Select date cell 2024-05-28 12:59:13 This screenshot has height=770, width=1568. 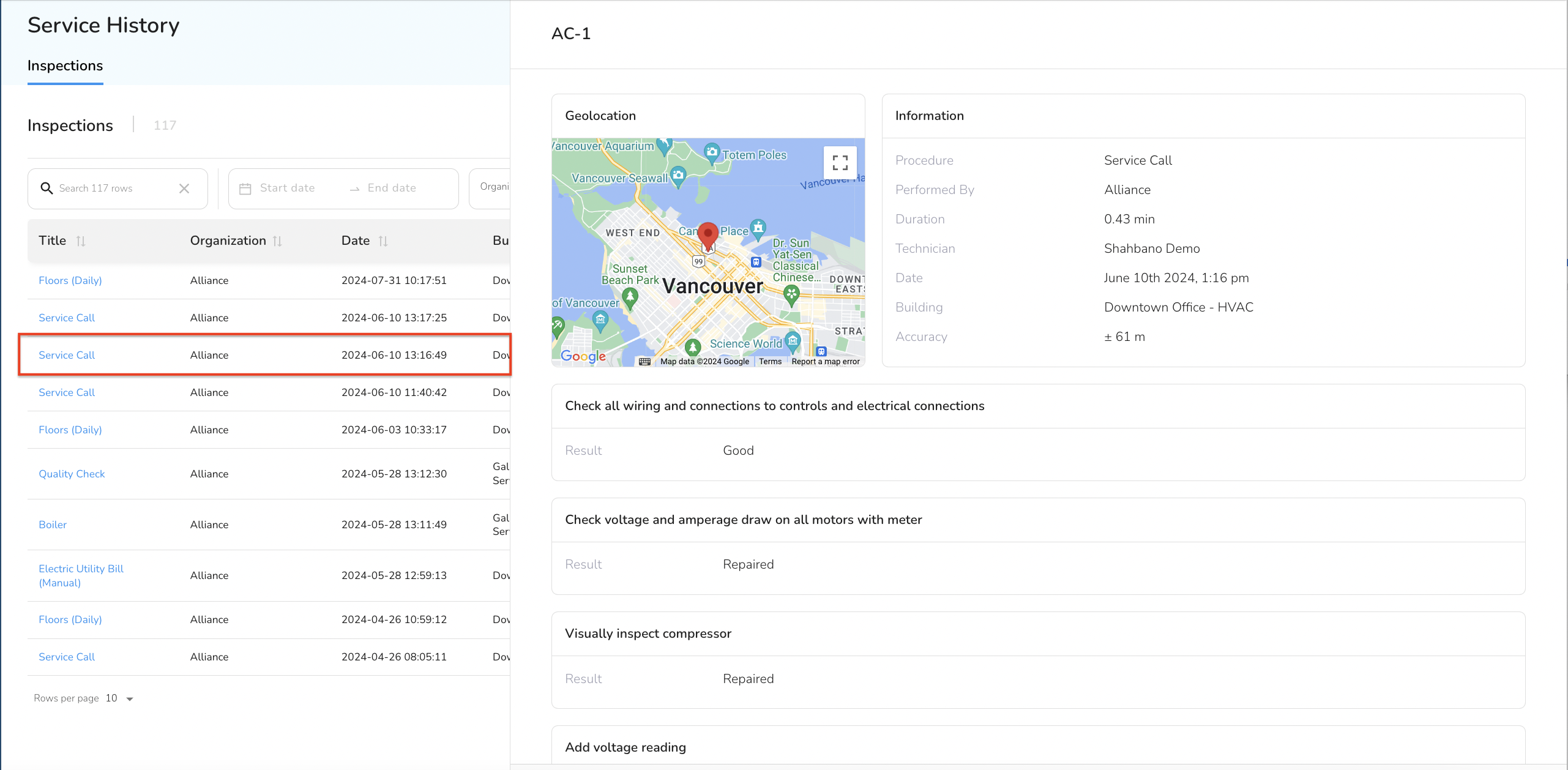click(x=394, y=575)
